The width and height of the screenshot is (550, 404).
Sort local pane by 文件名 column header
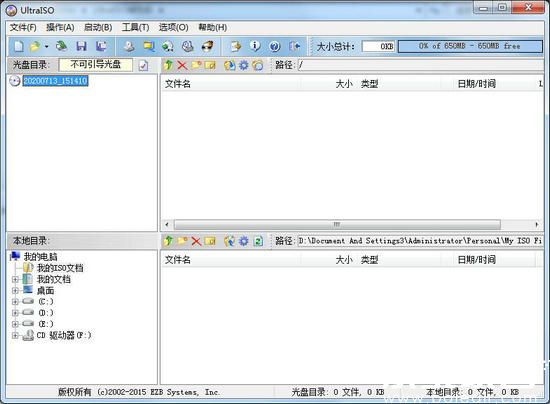(230, 260)
